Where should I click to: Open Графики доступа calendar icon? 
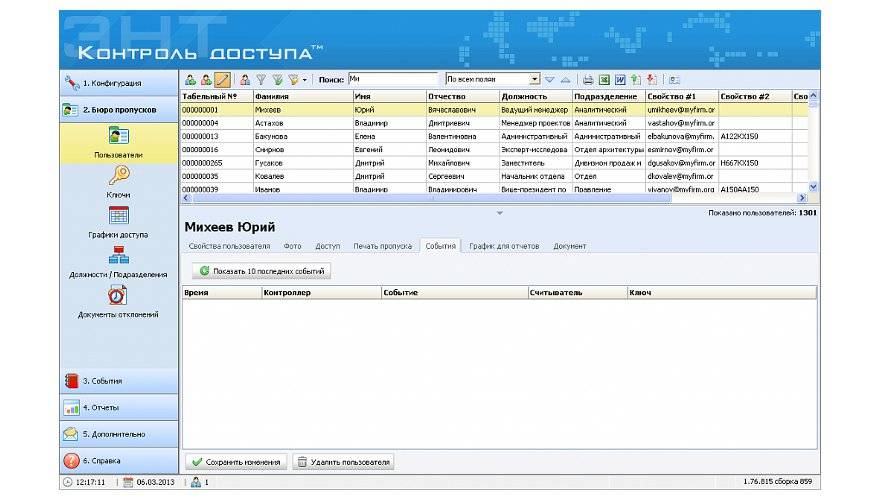tap(118, 216)
